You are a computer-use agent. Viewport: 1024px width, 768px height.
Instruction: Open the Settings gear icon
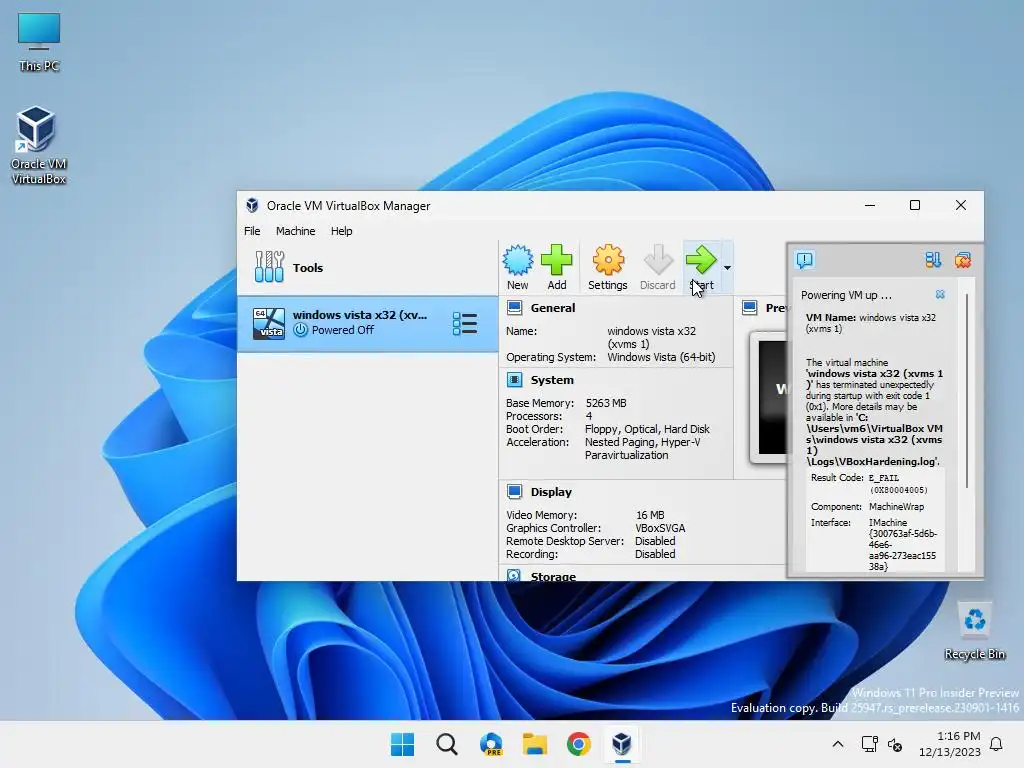tap(607, 266)
